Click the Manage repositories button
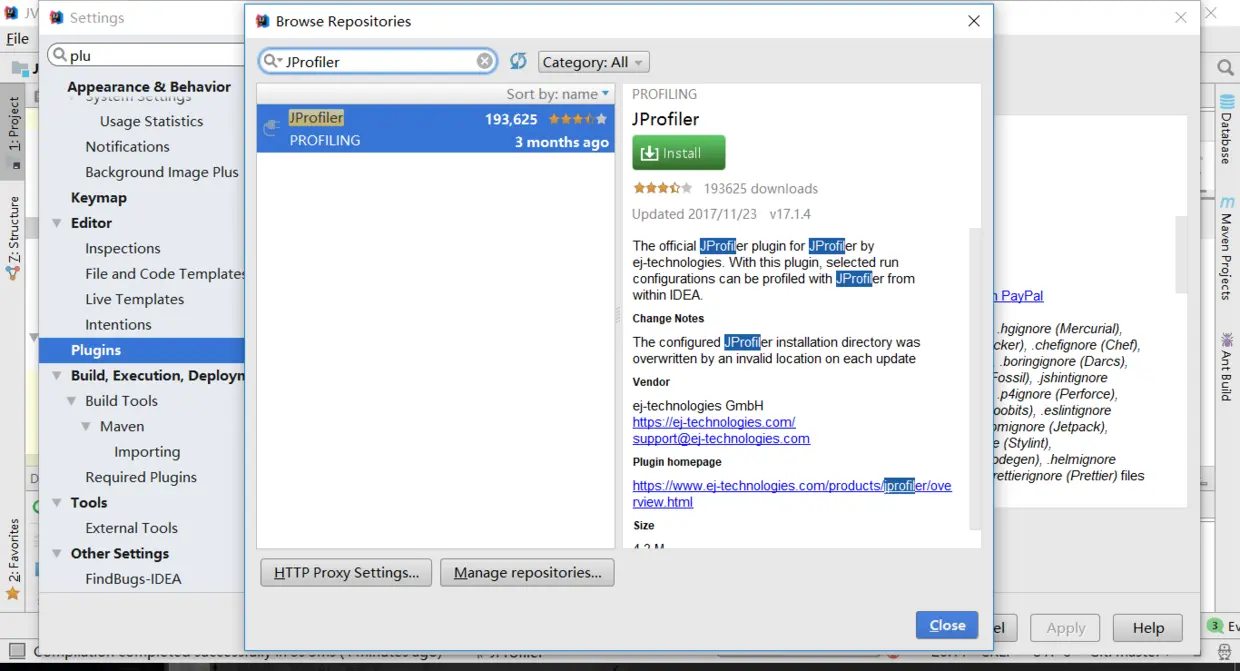Screen dimensions: 1240x671 coord(527,573)
